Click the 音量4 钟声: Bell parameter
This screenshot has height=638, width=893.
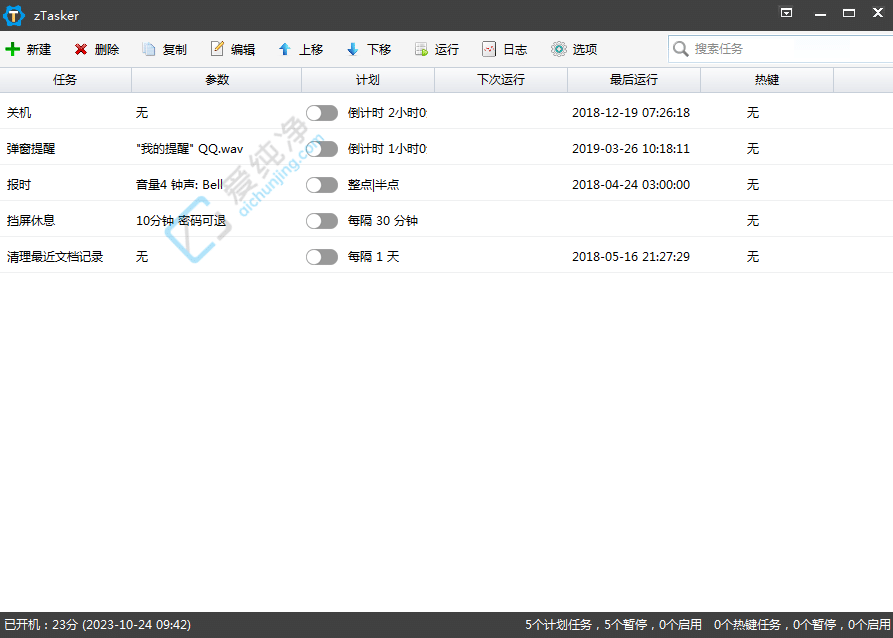click(179, 185)
